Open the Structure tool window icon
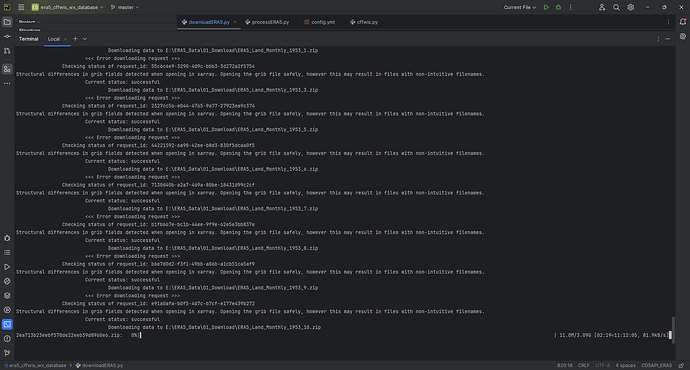The width and height of the screenshot is (690, 370). coord(7,69)
